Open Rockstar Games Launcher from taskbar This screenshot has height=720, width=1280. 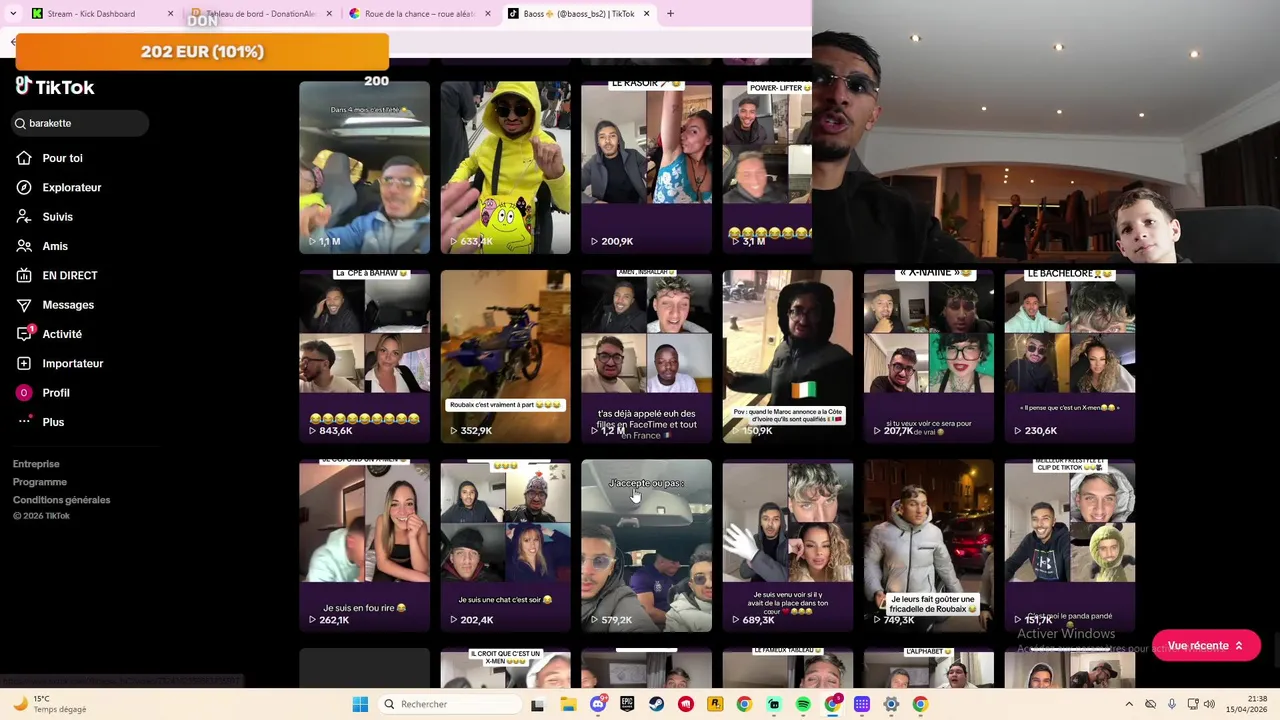point(715,704)
